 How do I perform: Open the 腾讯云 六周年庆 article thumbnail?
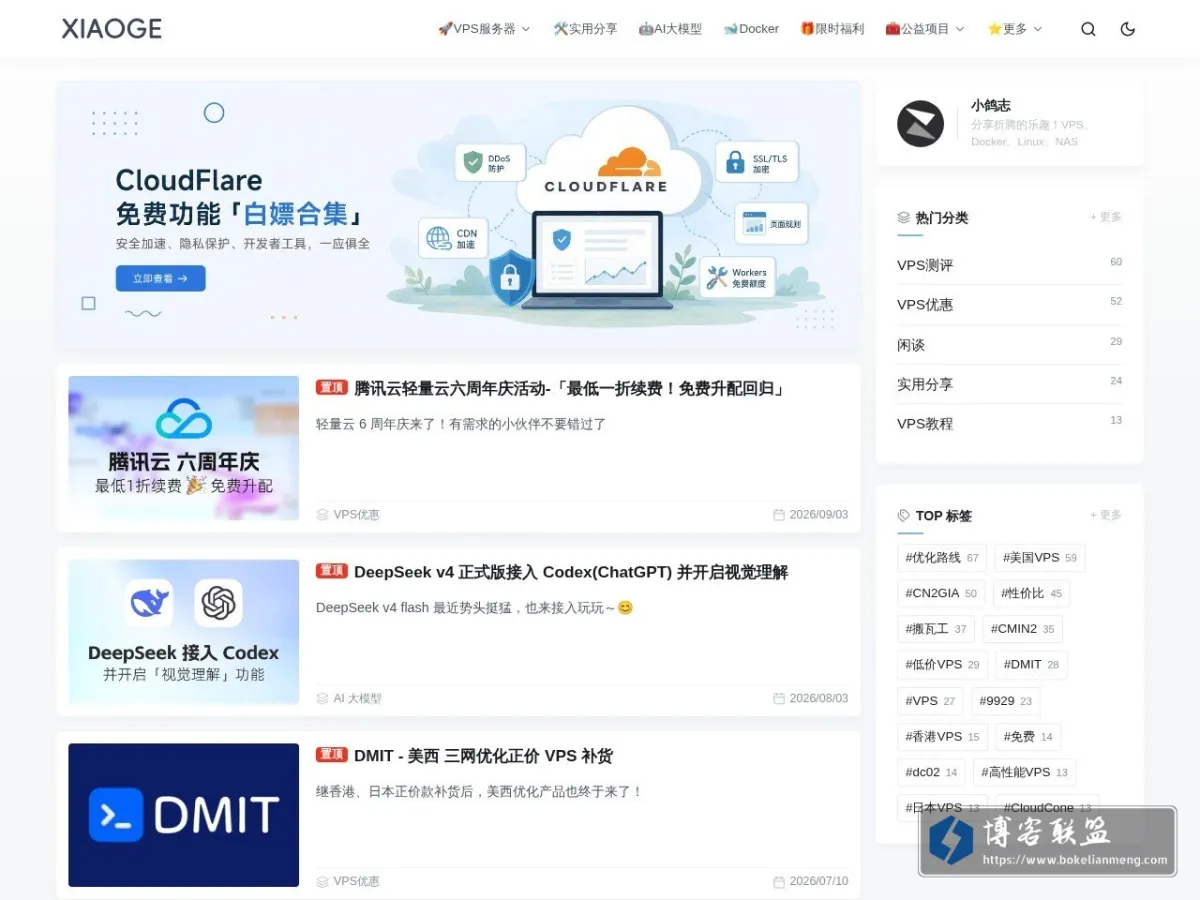[x=183, y=448]
